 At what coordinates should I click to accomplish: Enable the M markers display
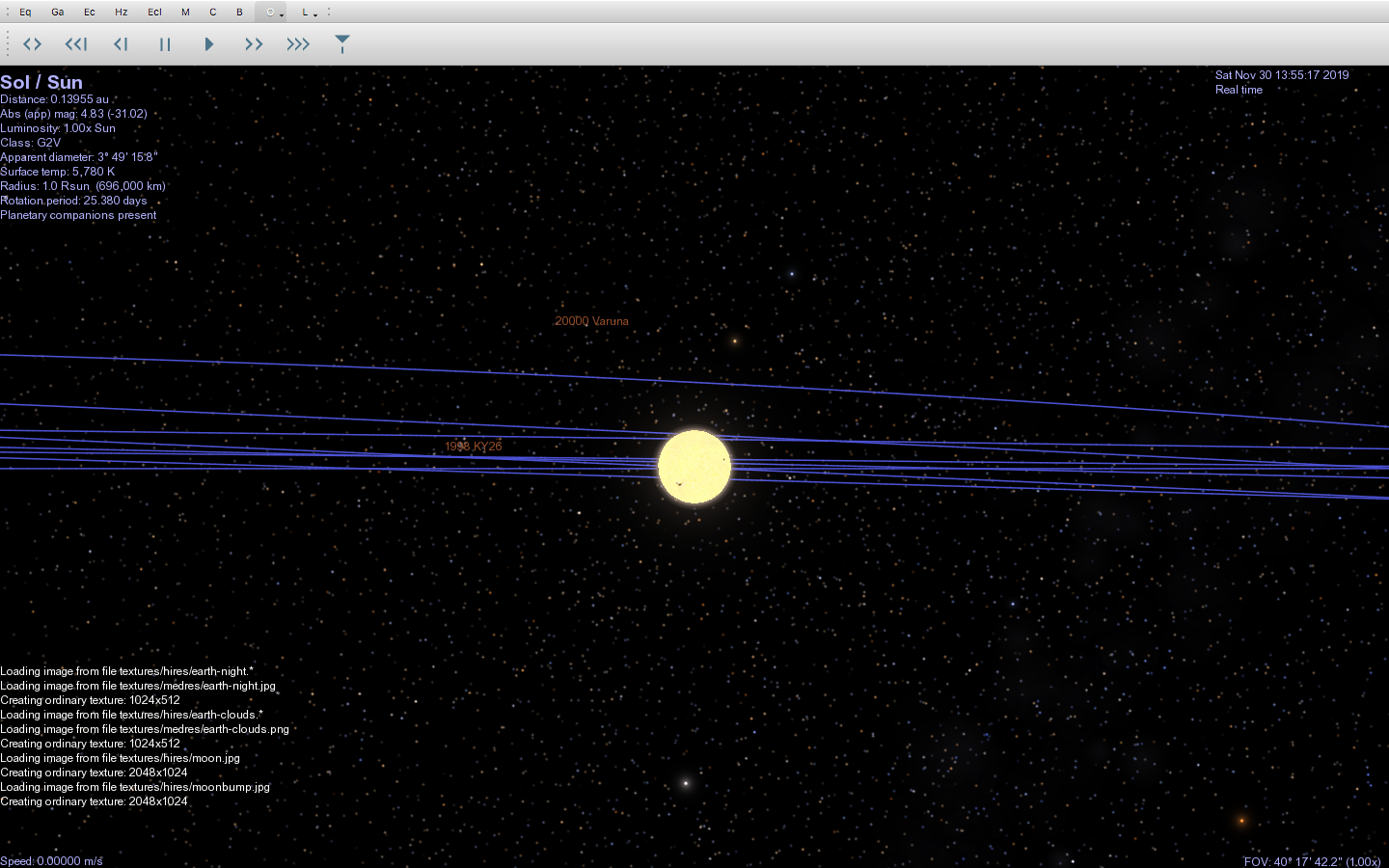185,12
